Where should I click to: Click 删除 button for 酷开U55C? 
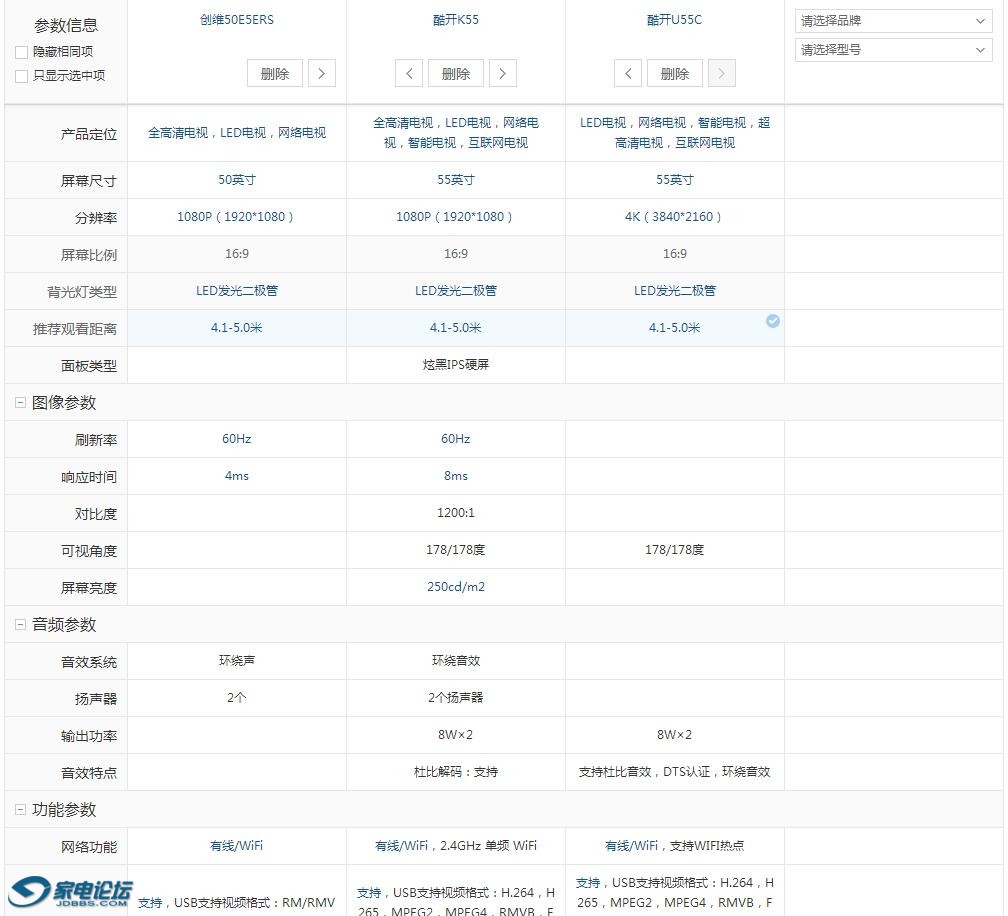(674, 73)
